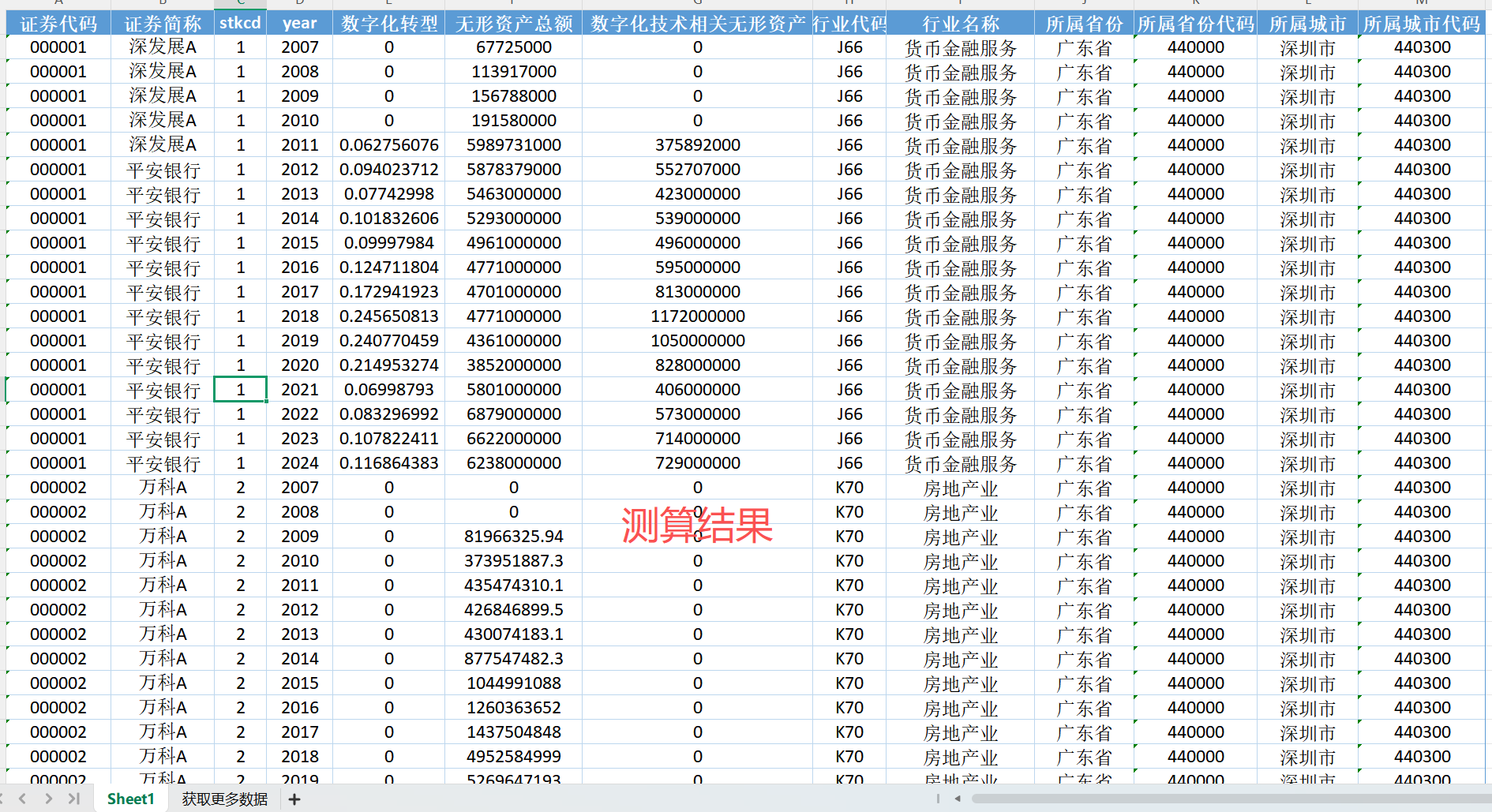The image size is (1492, 812).
Task: Select the cell containing 6238000000
Action: pyautogui.click(x=514, y=463)
